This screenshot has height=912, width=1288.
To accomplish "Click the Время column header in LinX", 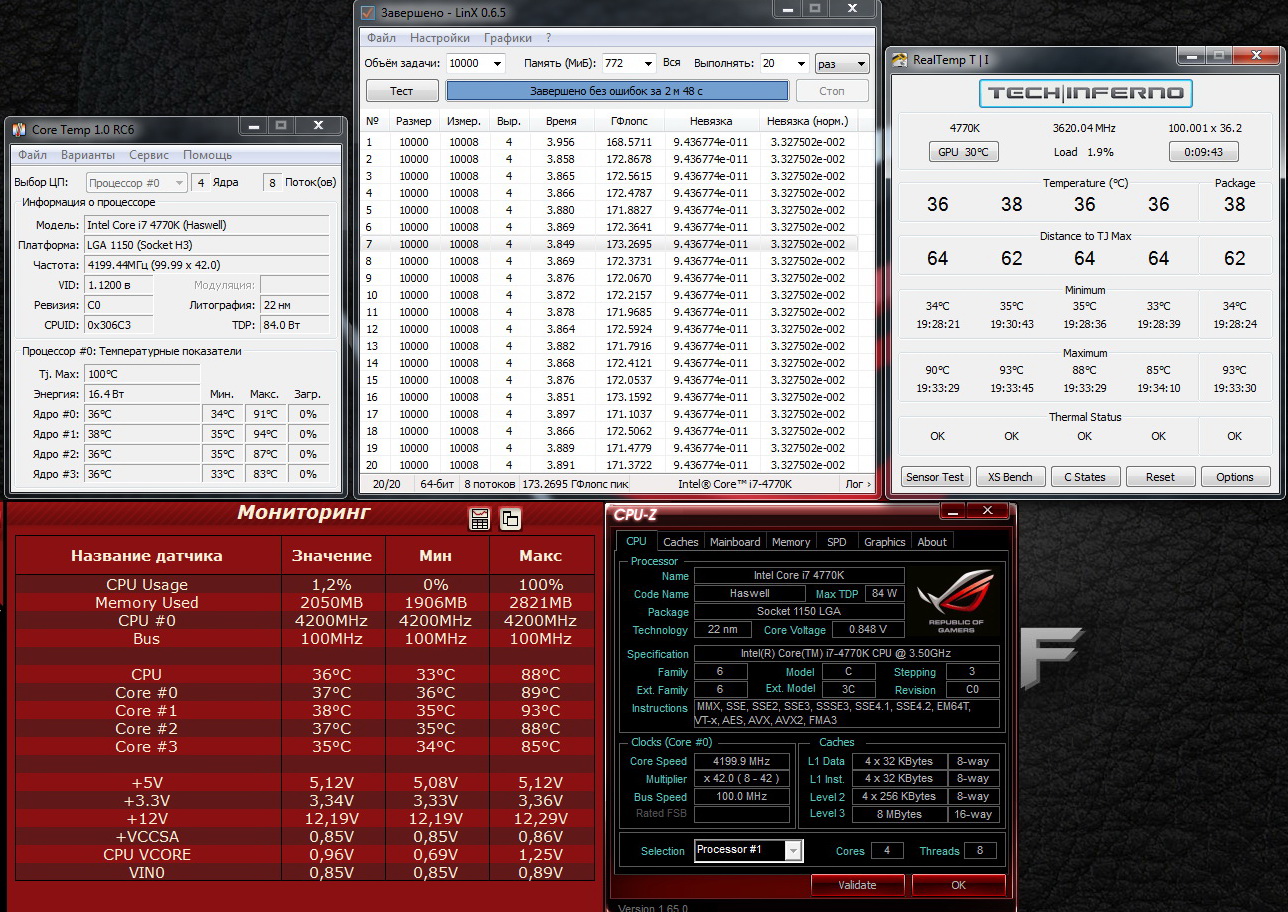I will click(561, 121).
